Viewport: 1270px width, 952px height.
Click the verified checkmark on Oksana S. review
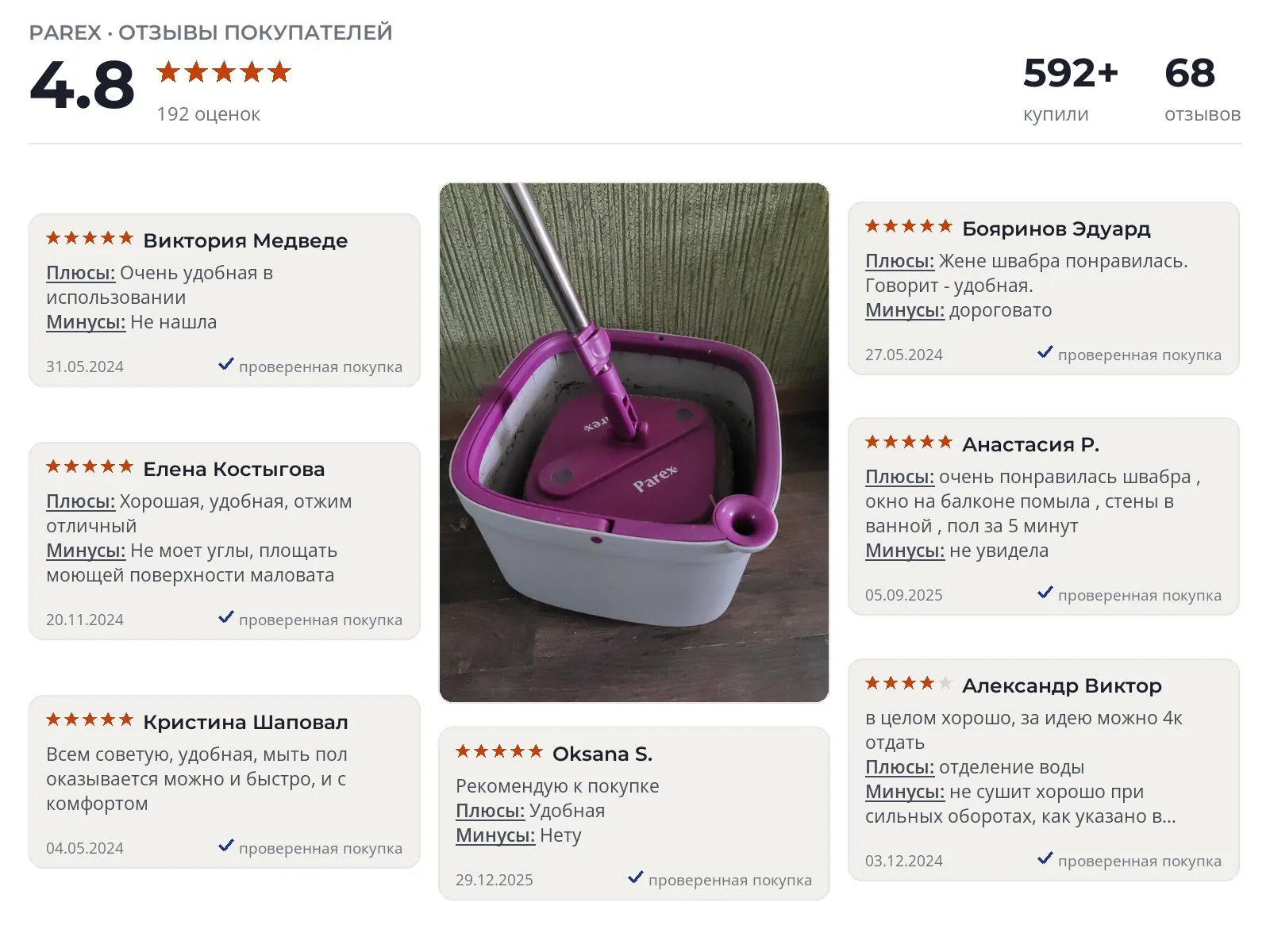click(636, 877)
